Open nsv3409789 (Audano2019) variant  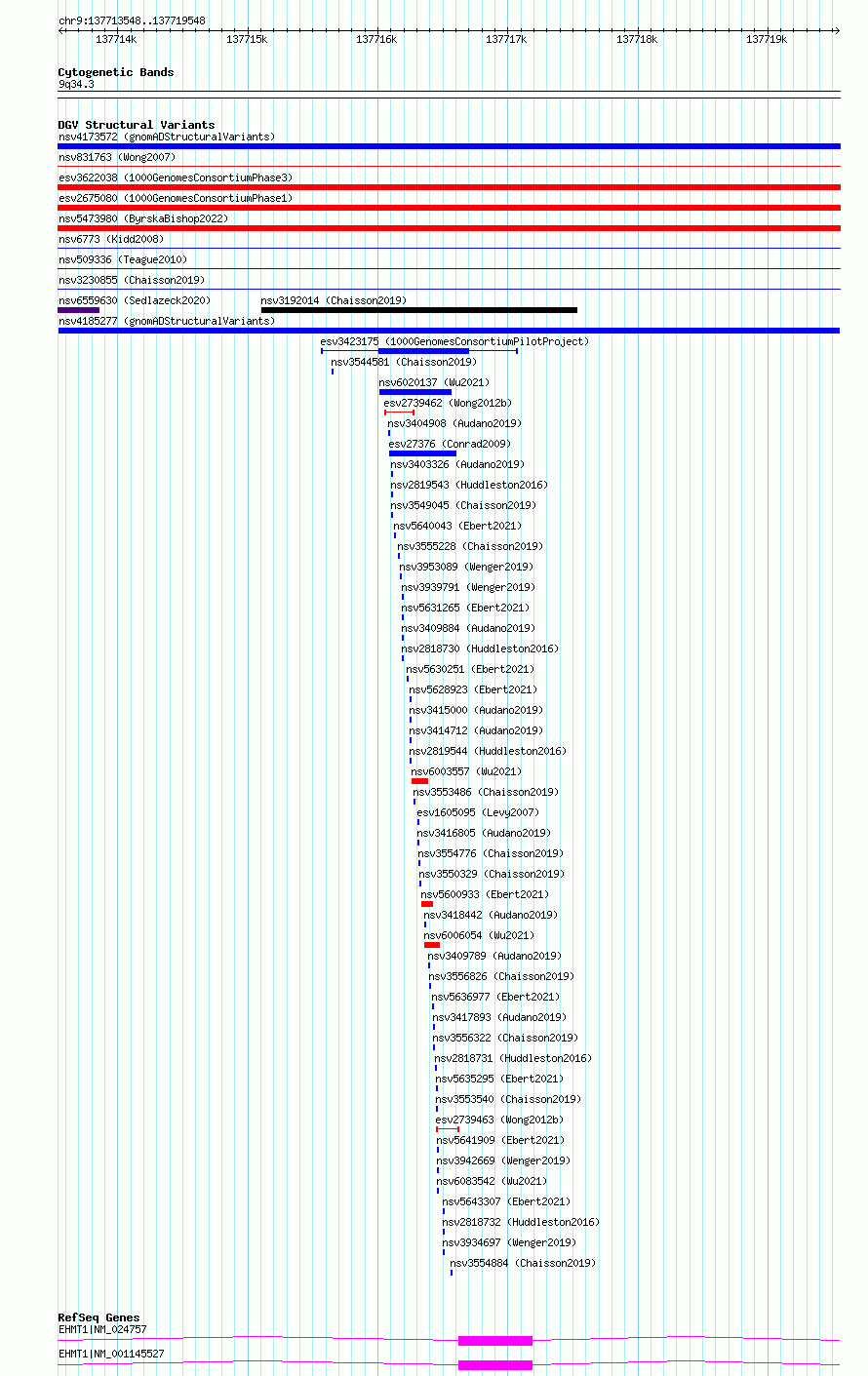point(494,956)
